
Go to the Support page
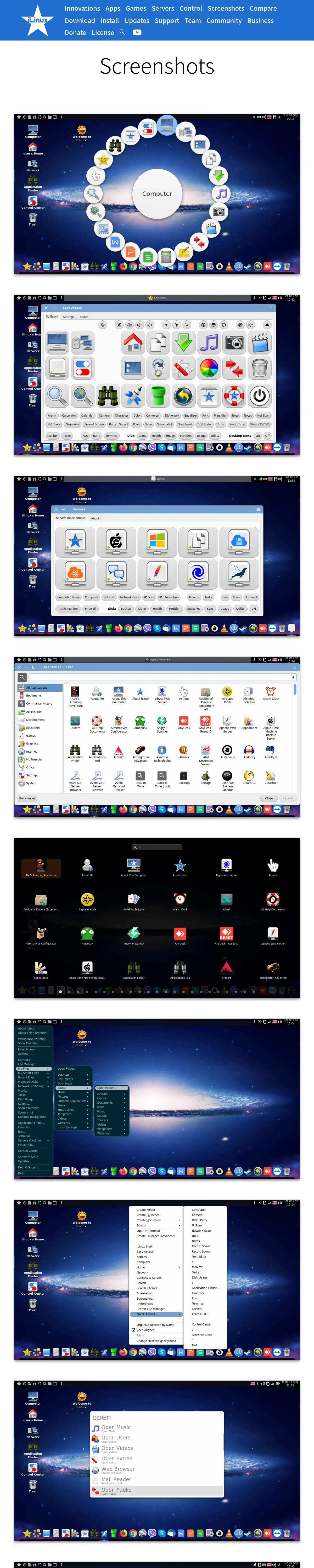(x=167, y=21)
